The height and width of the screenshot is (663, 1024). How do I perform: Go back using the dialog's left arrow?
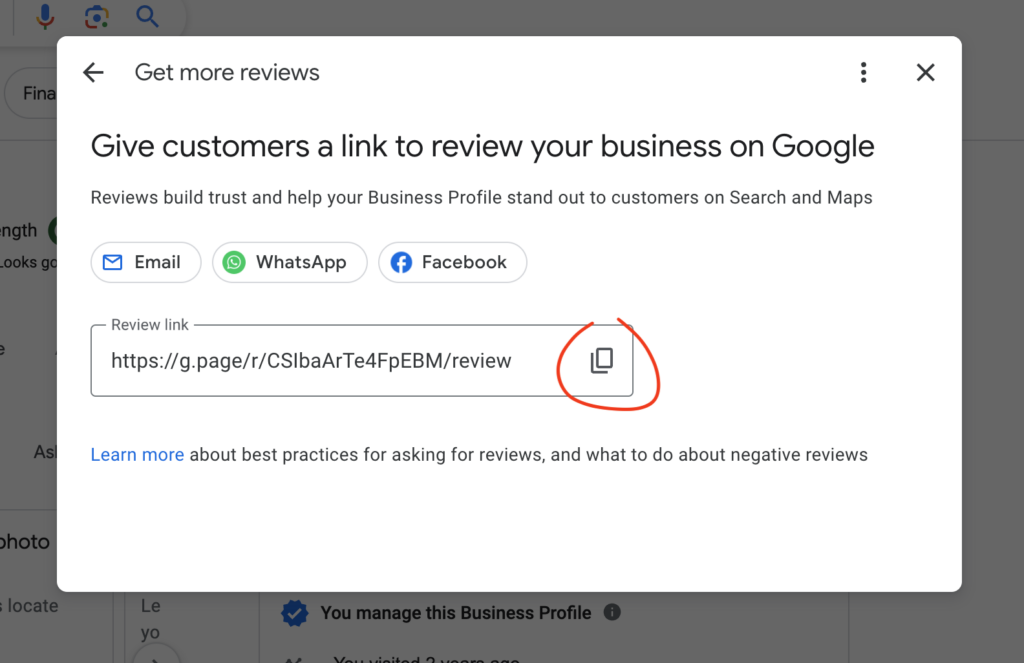click(x=93, y=72)
